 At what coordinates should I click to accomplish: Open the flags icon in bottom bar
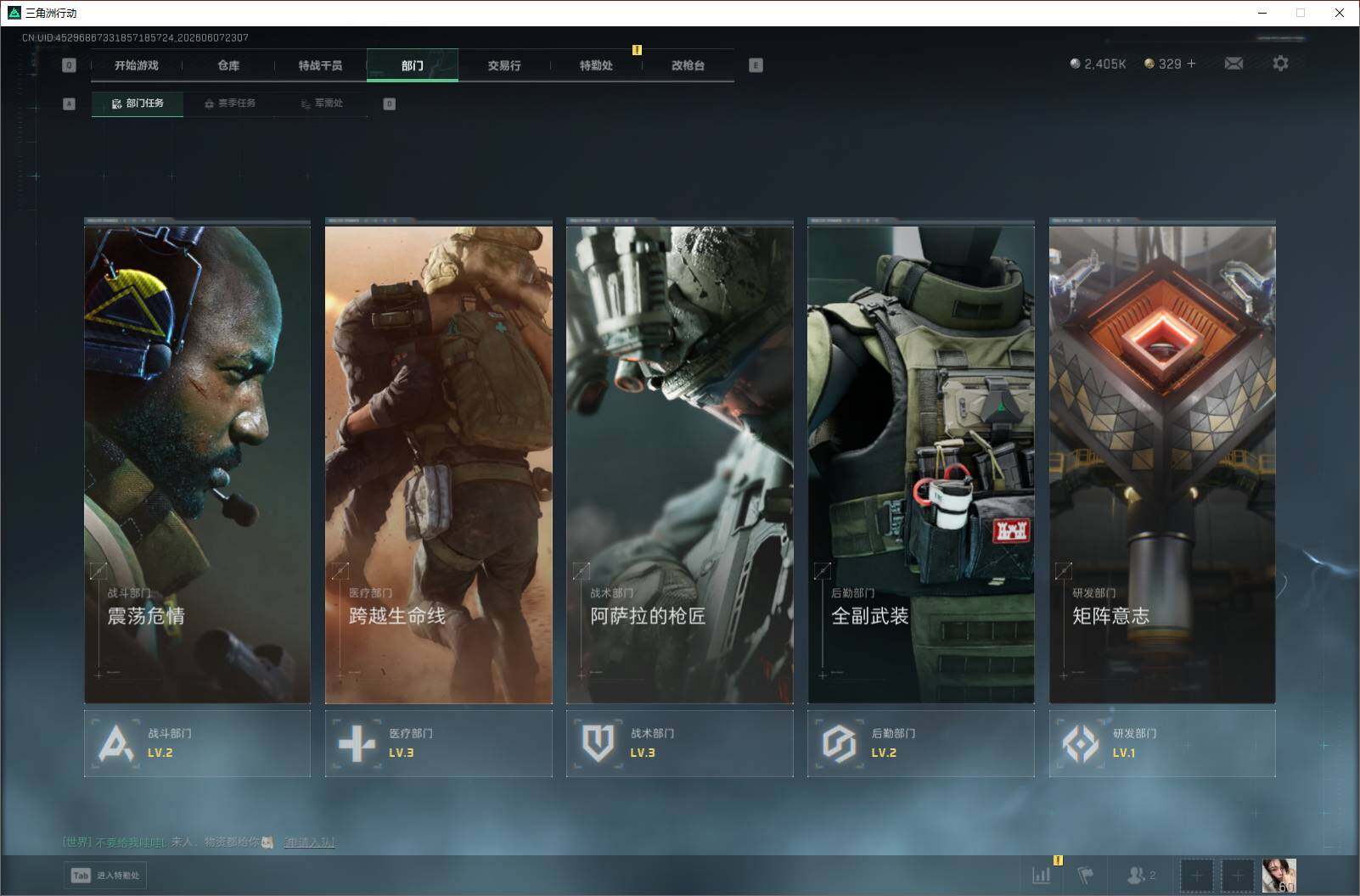click(x=1086, y=876)
